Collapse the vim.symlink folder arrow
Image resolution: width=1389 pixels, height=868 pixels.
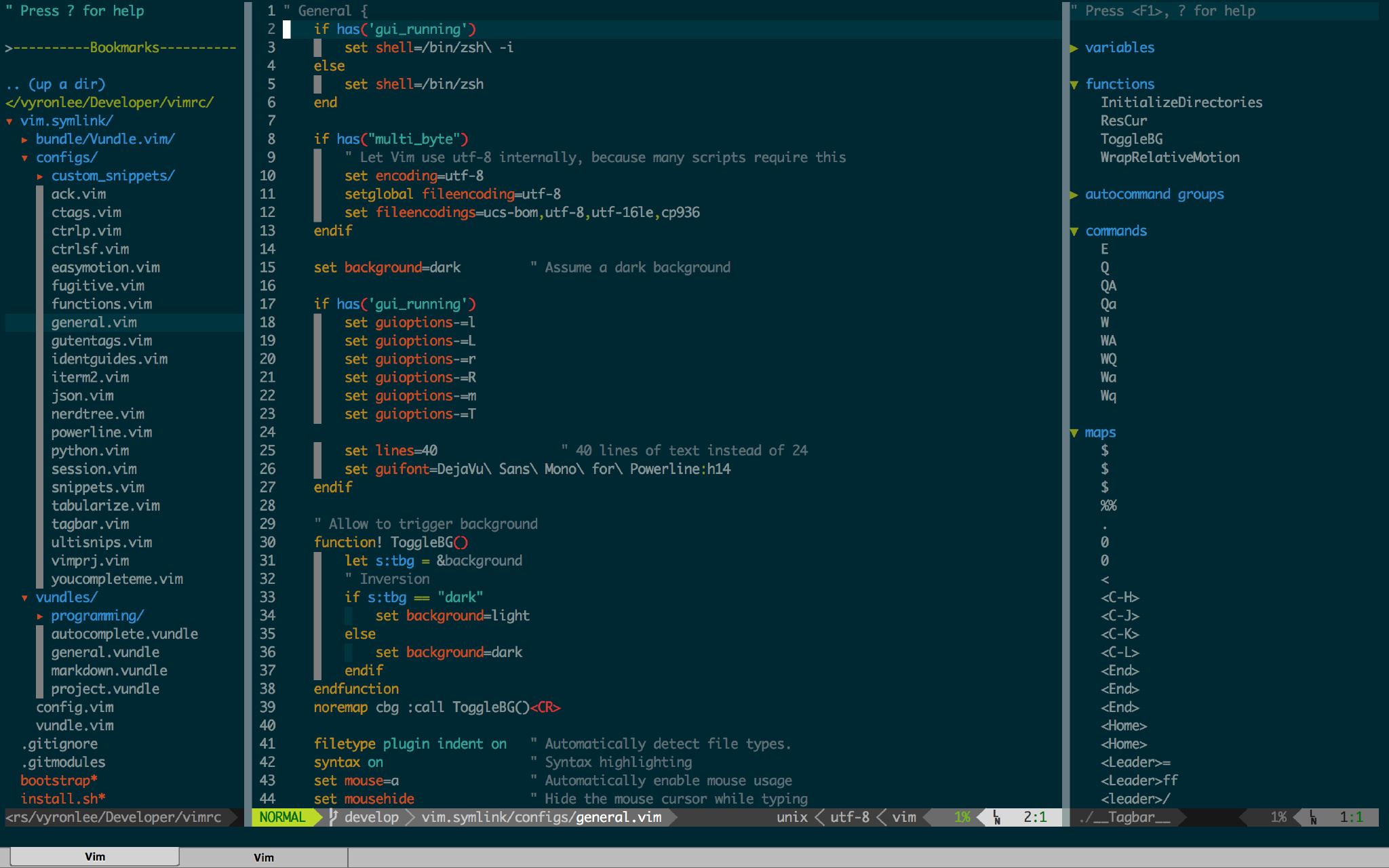(x=9, y=121)
